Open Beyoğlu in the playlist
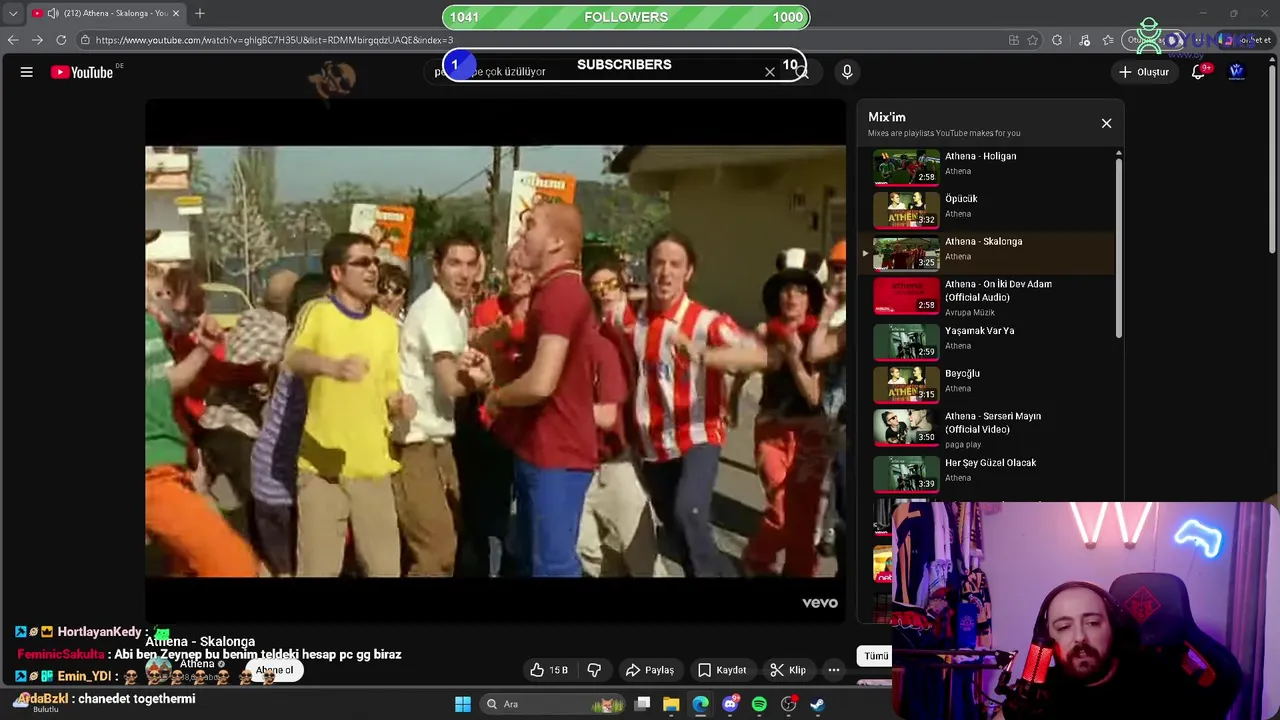Image resolution: width=1280 pixels, height=720 pixels. pos(988,383)
